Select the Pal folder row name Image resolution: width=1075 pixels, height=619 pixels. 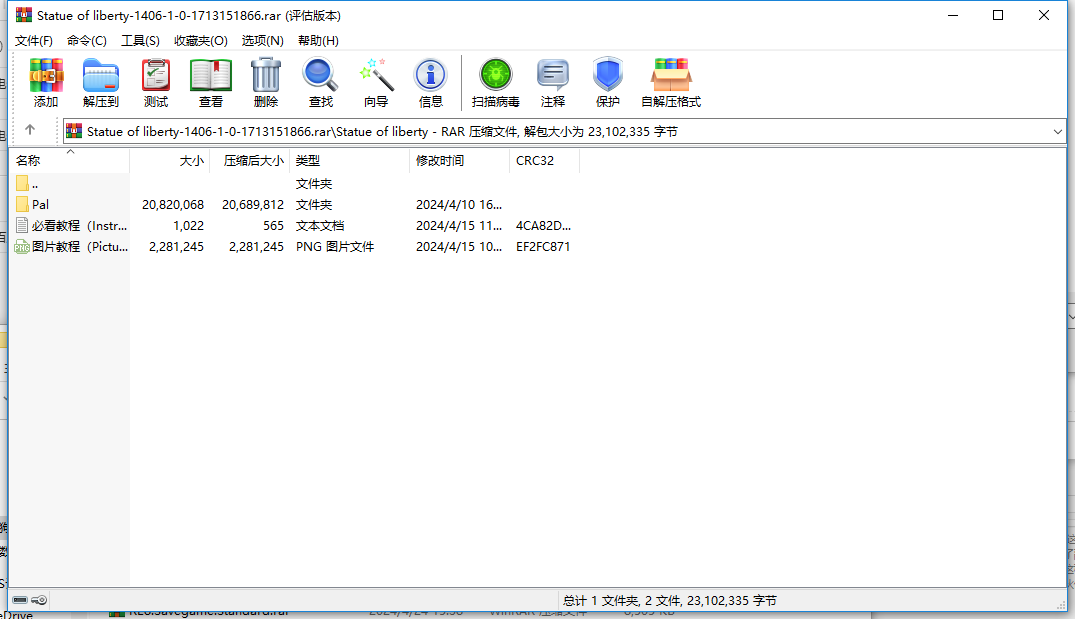[x=40, y=204]
